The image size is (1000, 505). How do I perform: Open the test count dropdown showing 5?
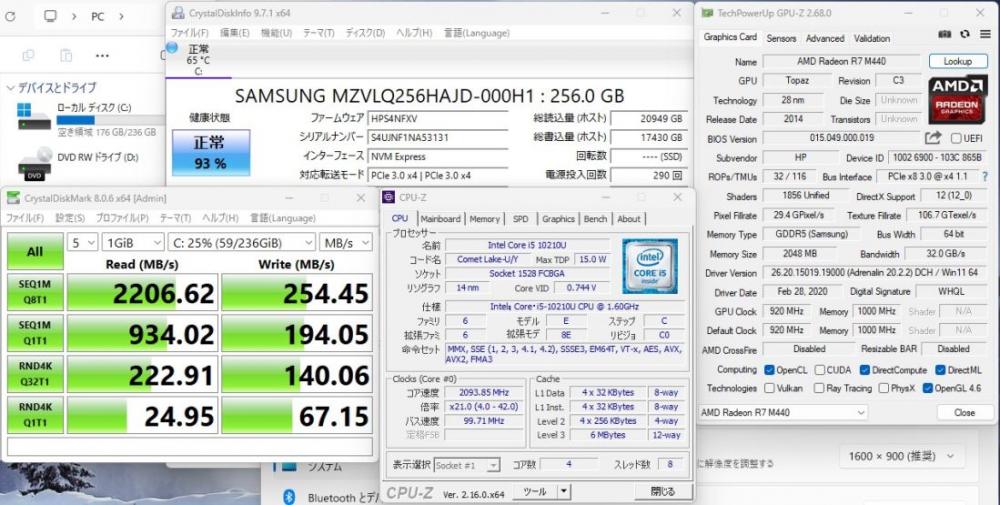point(83,242)
